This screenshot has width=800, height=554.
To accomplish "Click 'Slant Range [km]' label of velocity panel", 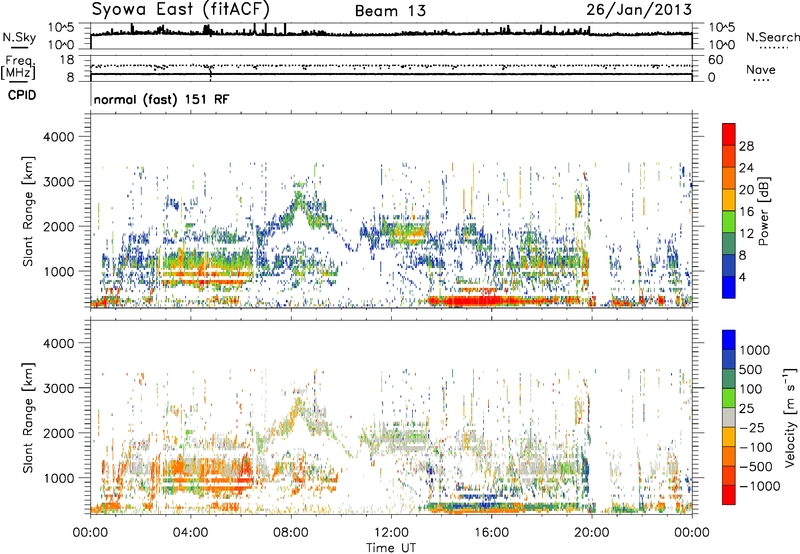I will click(x=28, y=418).
